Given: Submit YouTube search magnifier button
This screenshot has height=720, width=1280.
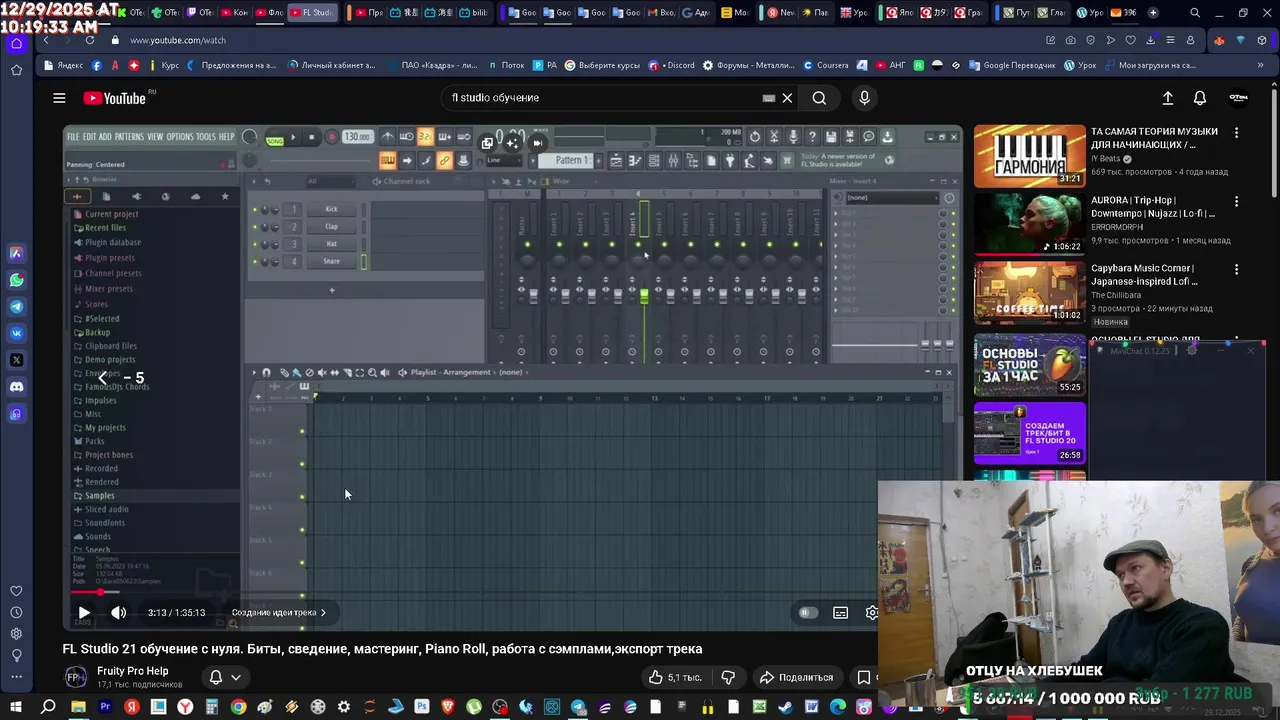Looking at the screenshot, I should (x=819, y=98).
